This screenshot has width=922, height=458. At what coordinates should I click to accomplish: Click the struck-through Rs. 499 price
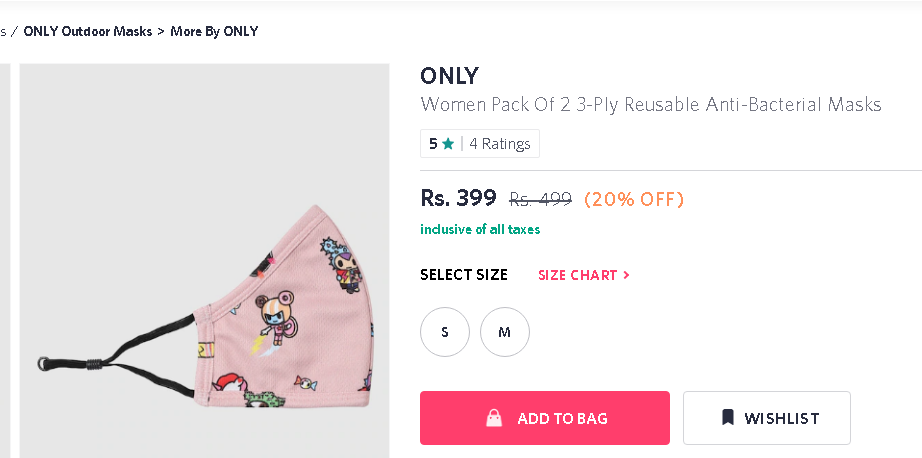point(540,199)
